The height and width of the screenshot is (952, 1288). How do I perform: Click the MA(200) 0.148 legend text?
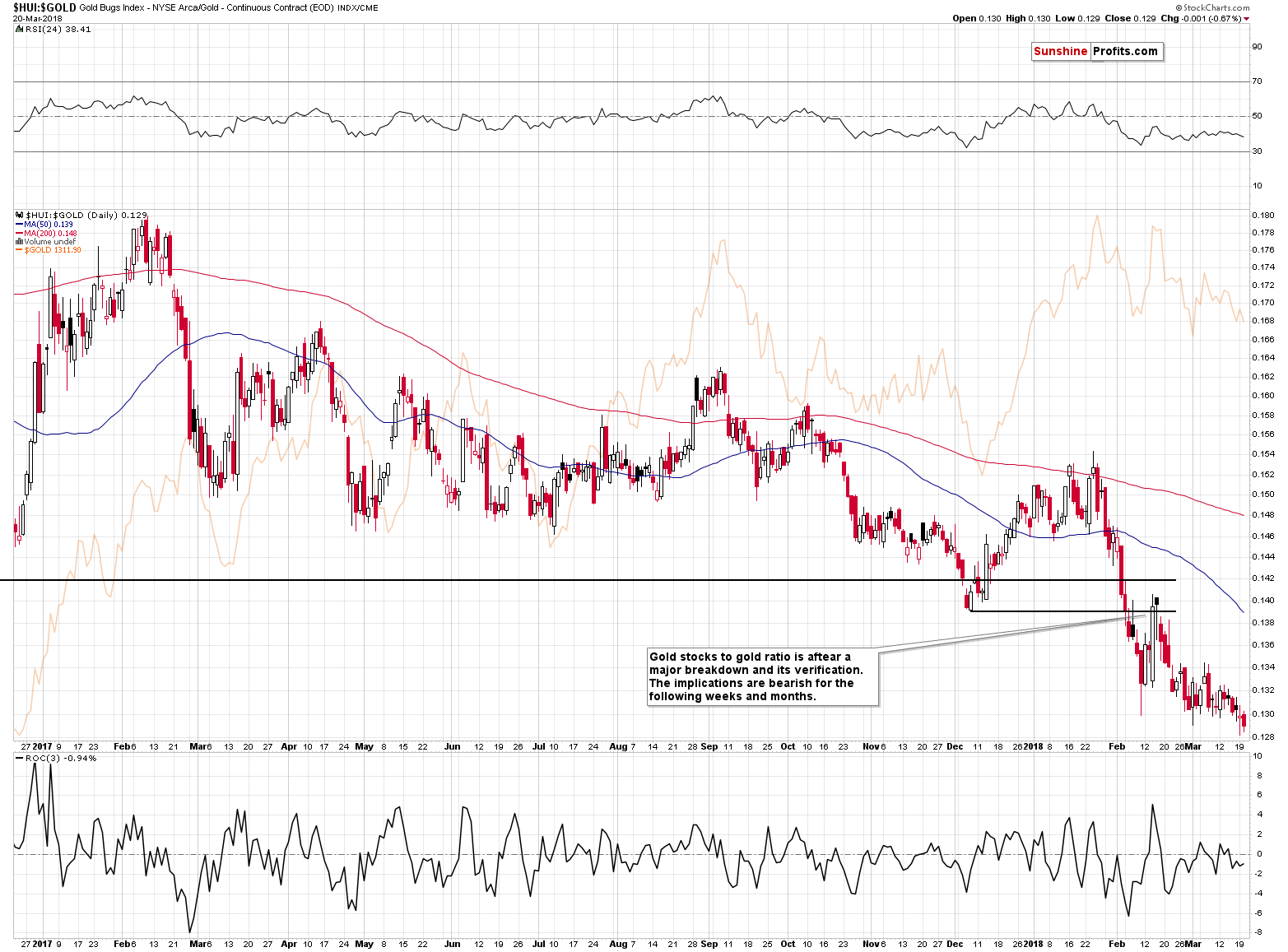pos(50,233)
